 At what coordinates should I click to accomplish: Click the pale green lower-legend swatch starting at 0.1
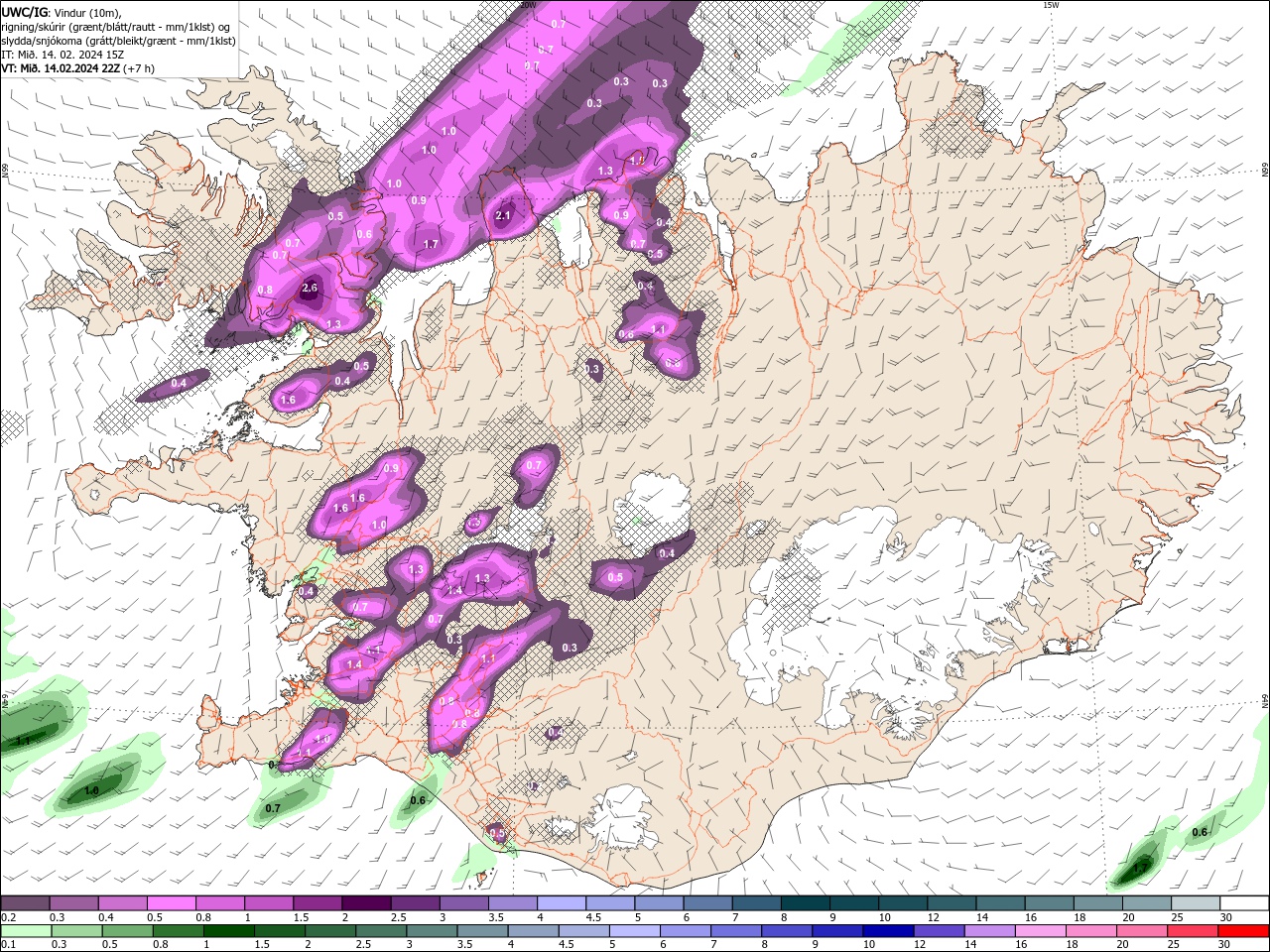[x=26, y=931]
